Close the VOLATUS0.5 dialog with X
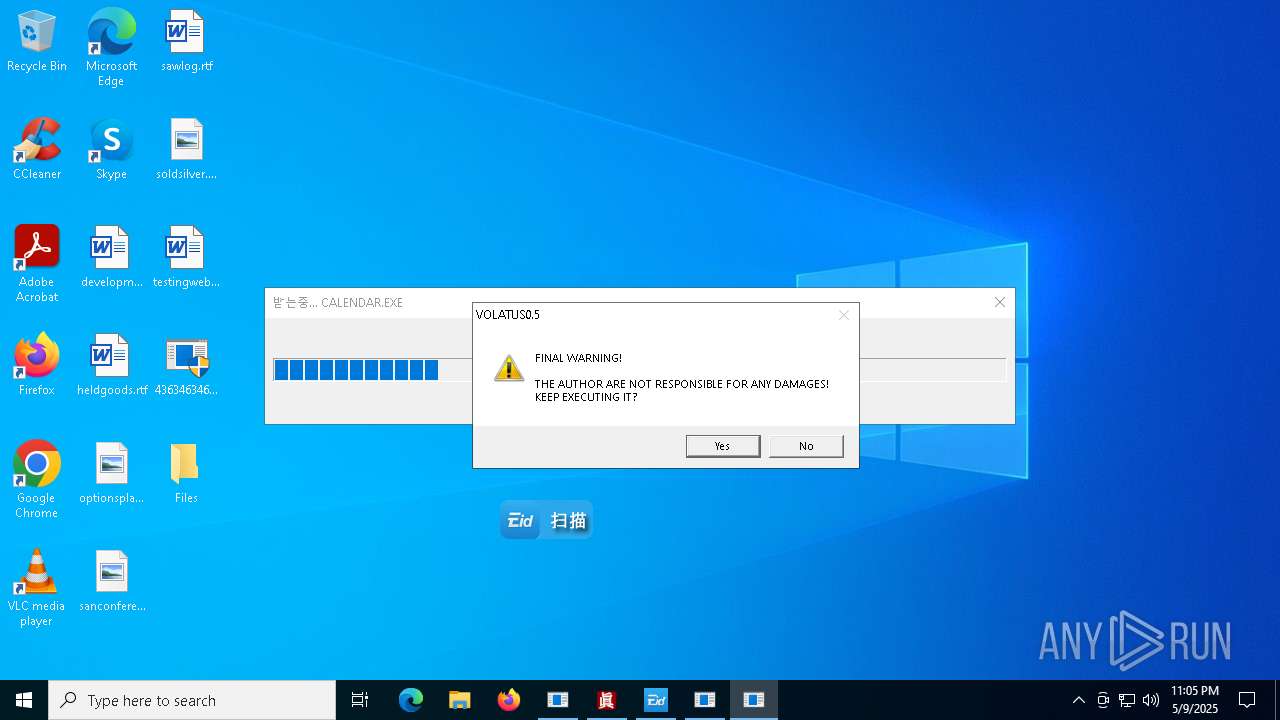This screenshot has height=720, width=1280. pyautogui.click(x=844, y=314)
